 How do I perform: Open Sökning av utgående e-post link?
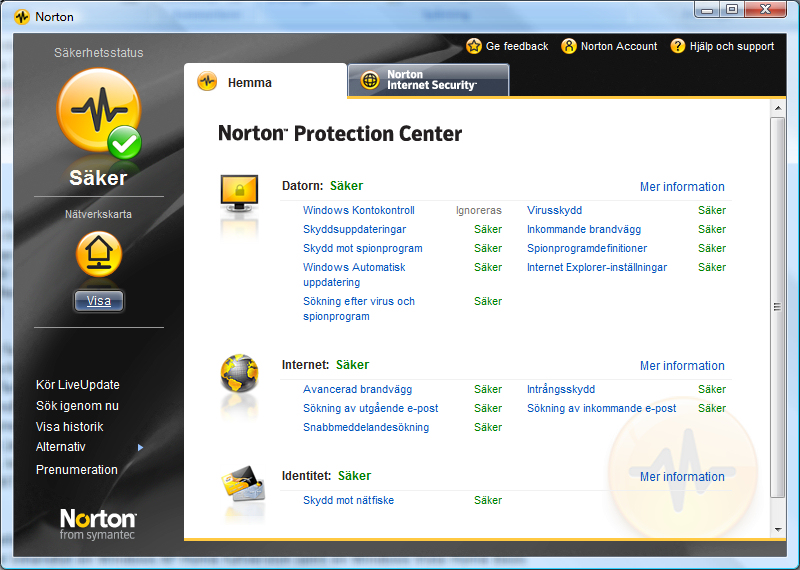(370, 408)
